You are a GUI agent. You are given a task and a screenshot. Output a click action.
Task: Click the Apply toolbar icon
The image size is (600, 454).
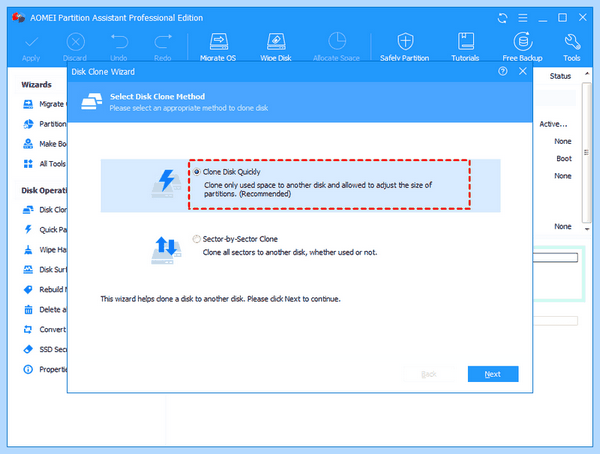(31, 42)
